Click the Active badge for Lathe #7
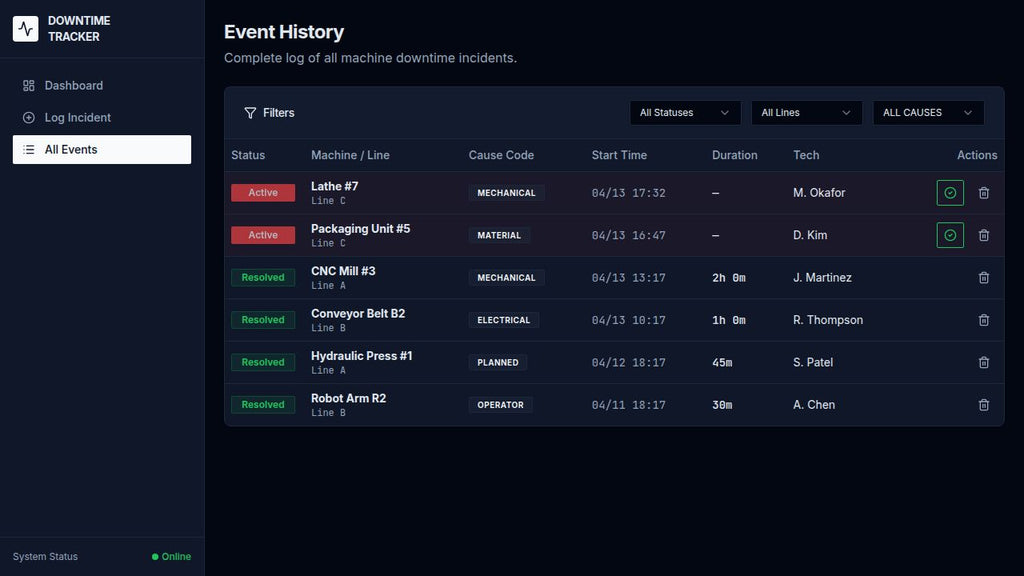The width and height of the screenshot is (1024, 576). click(x=263, y=193)
